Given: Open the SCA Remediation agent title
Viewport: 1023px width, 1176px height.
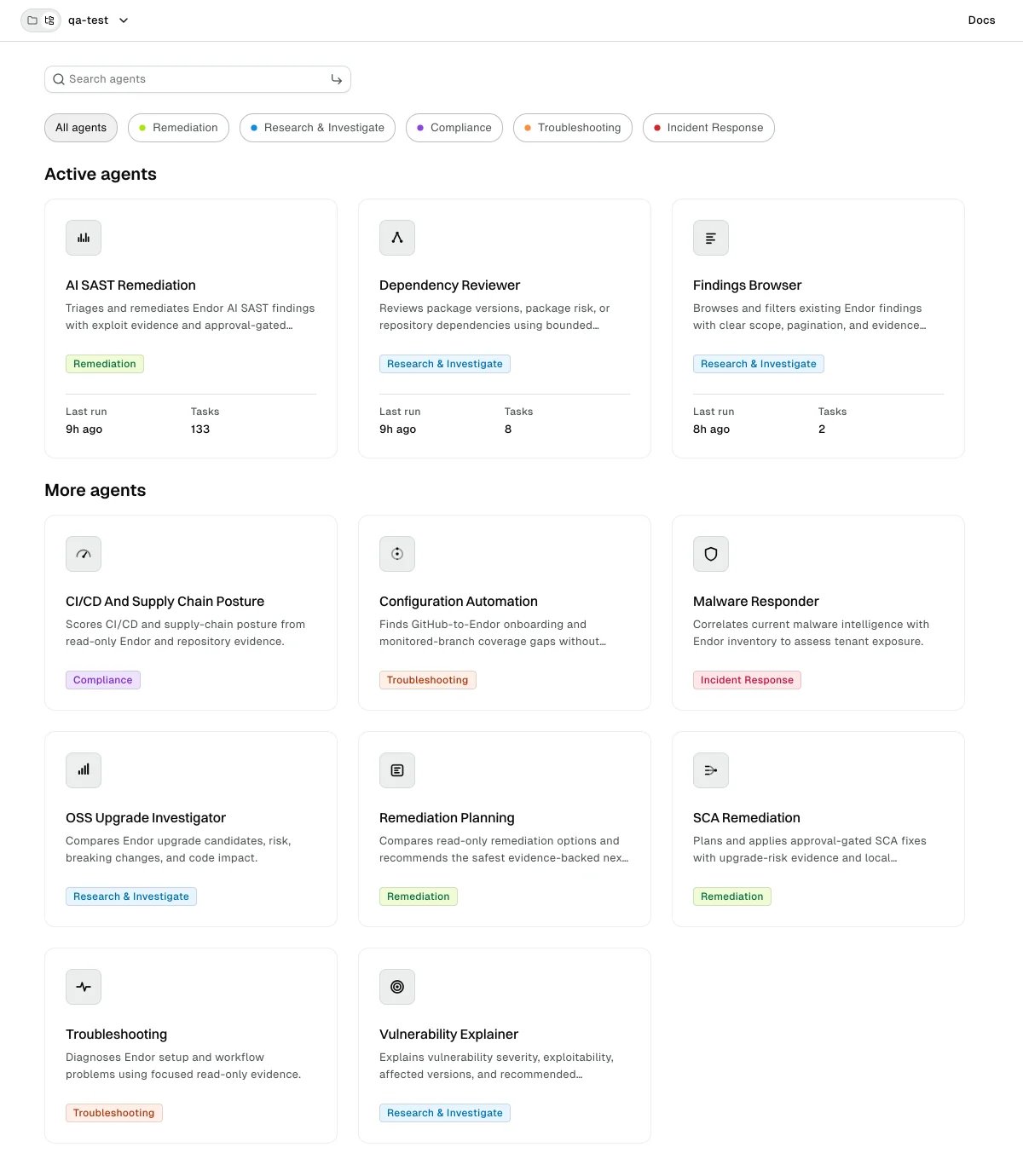Looking at the screenshot, I should (x=746, y=818).
